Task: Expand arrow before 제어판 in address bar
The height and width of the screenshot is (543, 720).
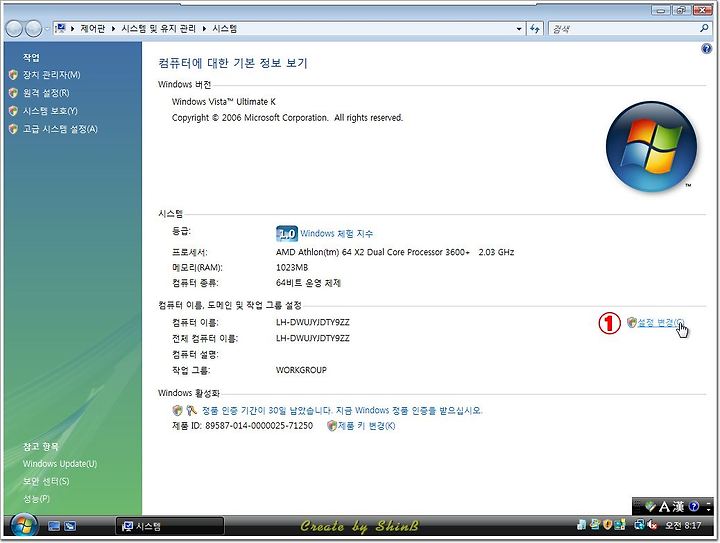Action: [x=73, y=28]
